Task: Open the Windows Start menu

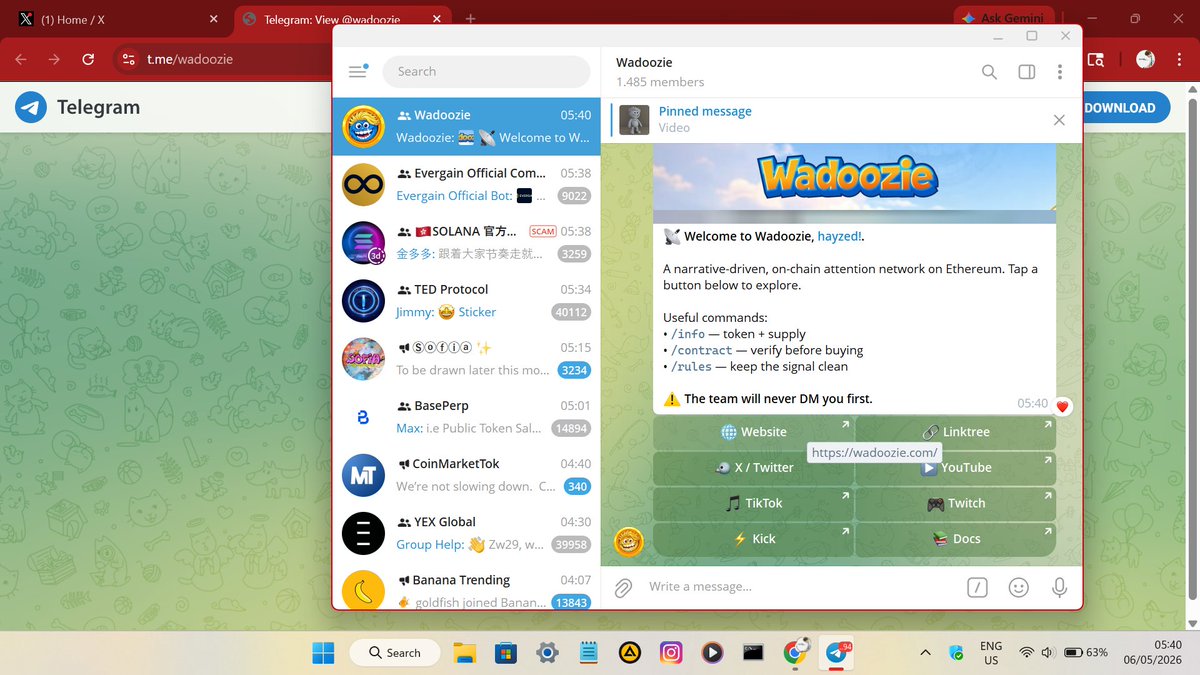Action: point(324,653)
